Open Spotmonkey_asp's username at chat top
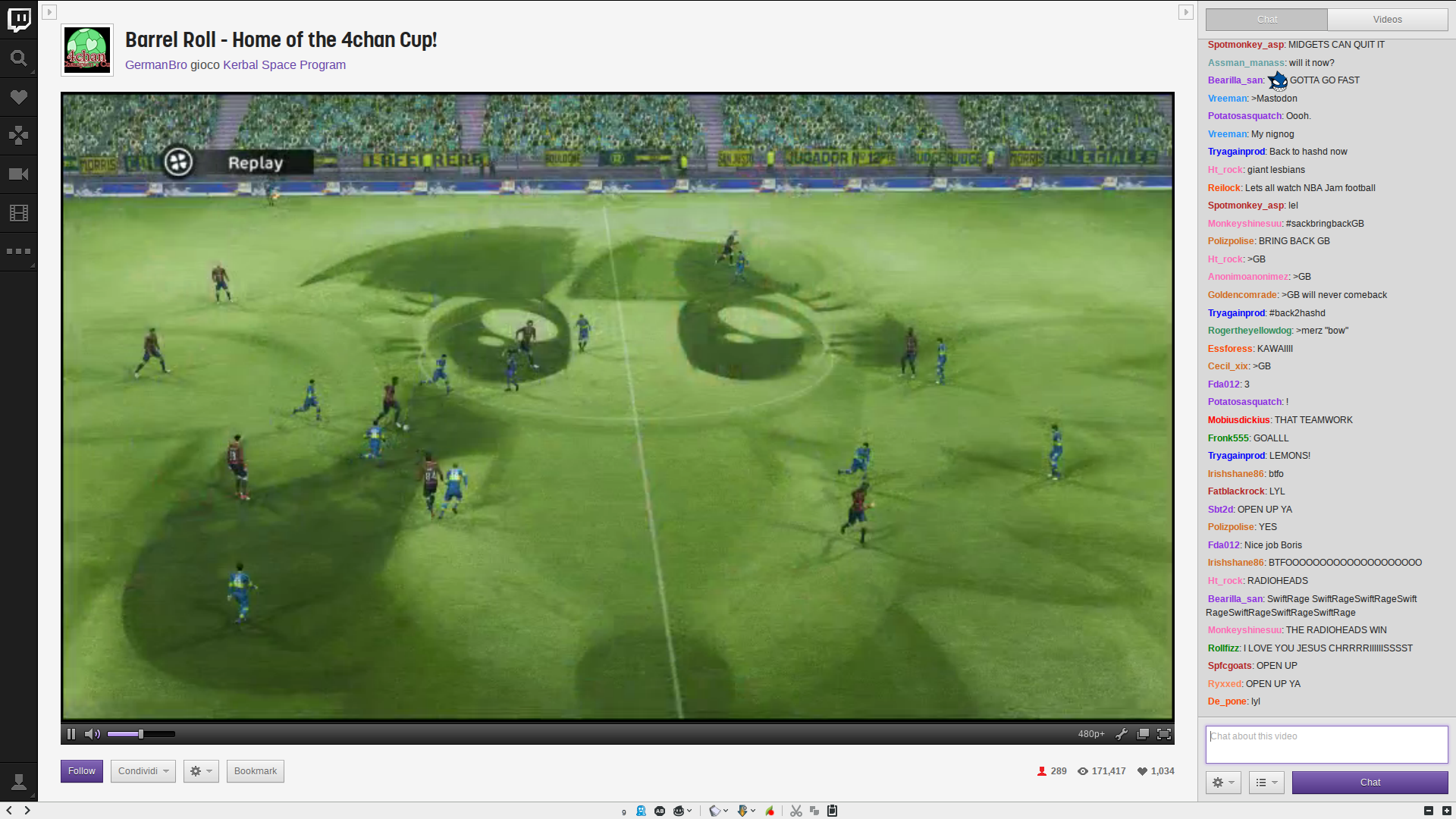Image resolution: width=1456 pixels, height=819 pixels. pos(1246,45)
